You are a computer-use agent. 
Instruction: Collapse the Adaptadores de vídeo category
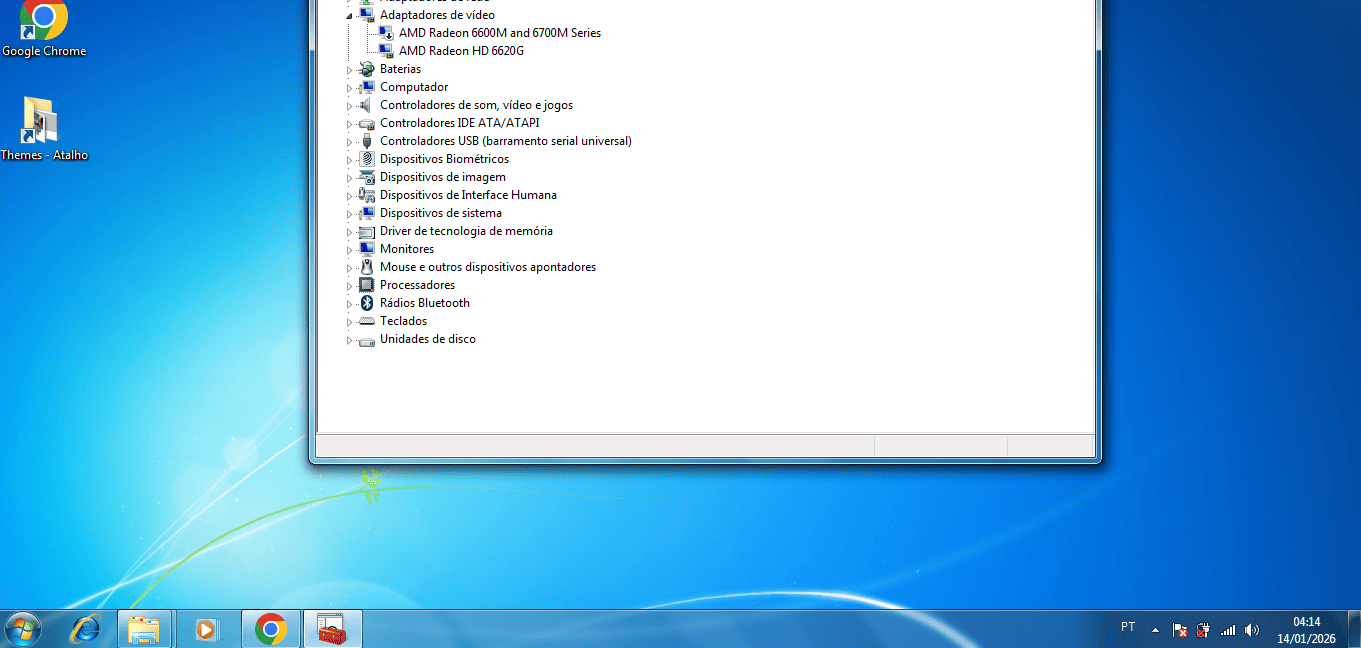coord(350,16)
